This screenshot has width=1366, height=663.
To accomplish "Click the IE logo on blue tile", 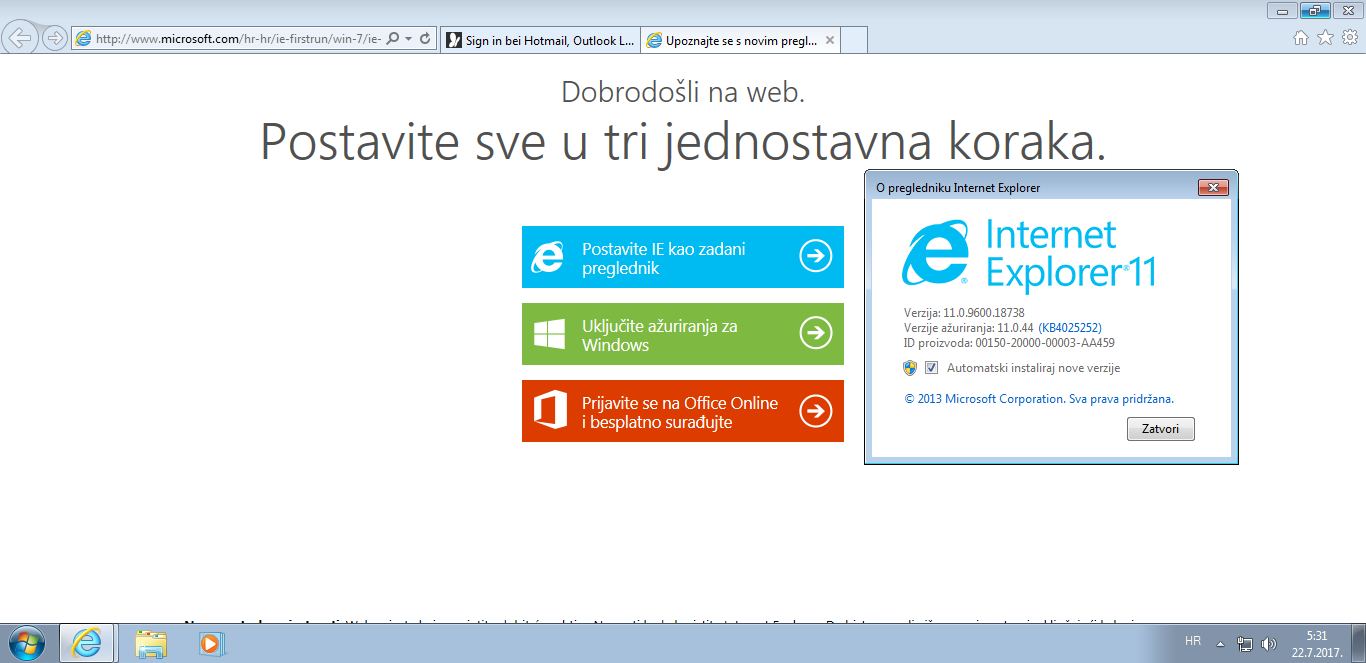I will [x=548, y=257].
